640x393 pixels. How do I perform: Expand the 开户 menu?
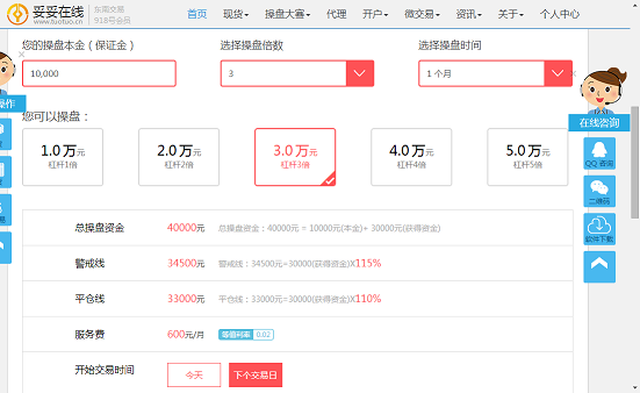375,14
